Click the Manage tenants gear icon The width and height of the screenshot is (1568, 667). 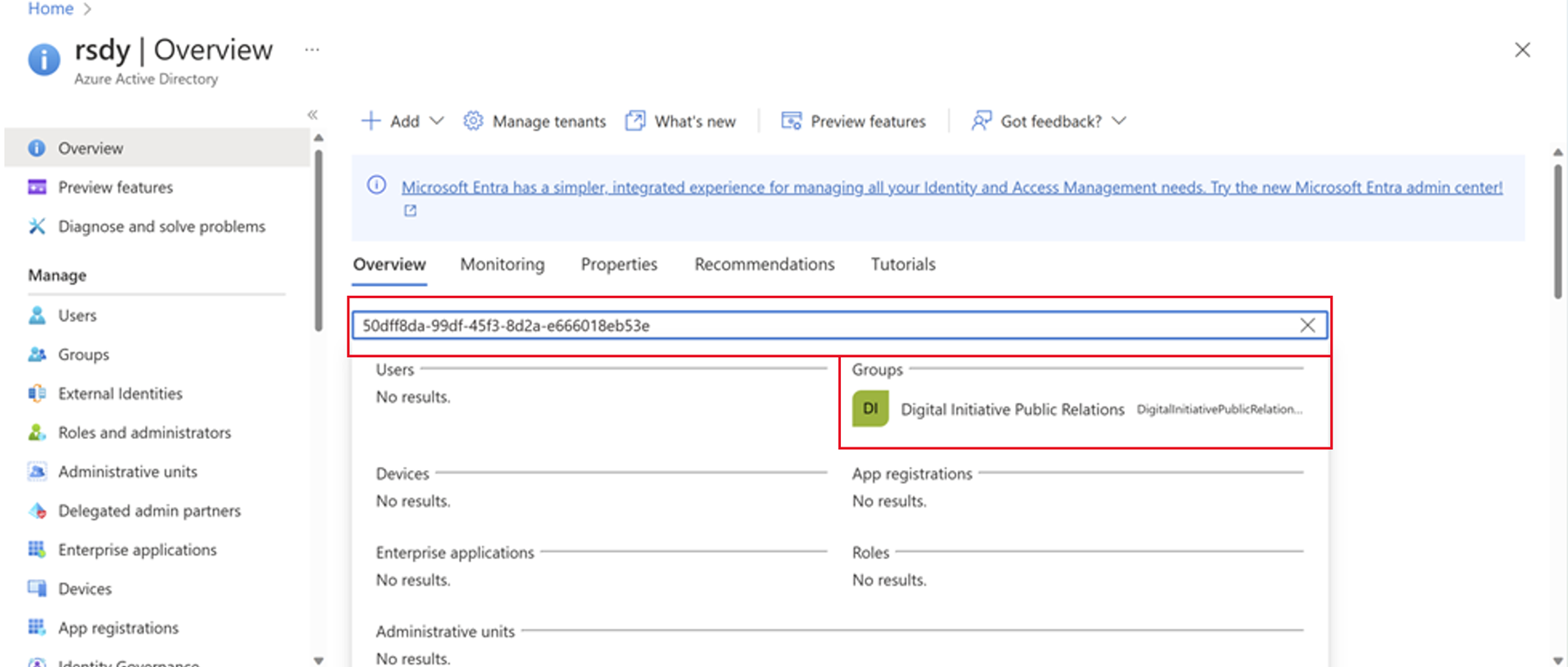tap(473, 121)
